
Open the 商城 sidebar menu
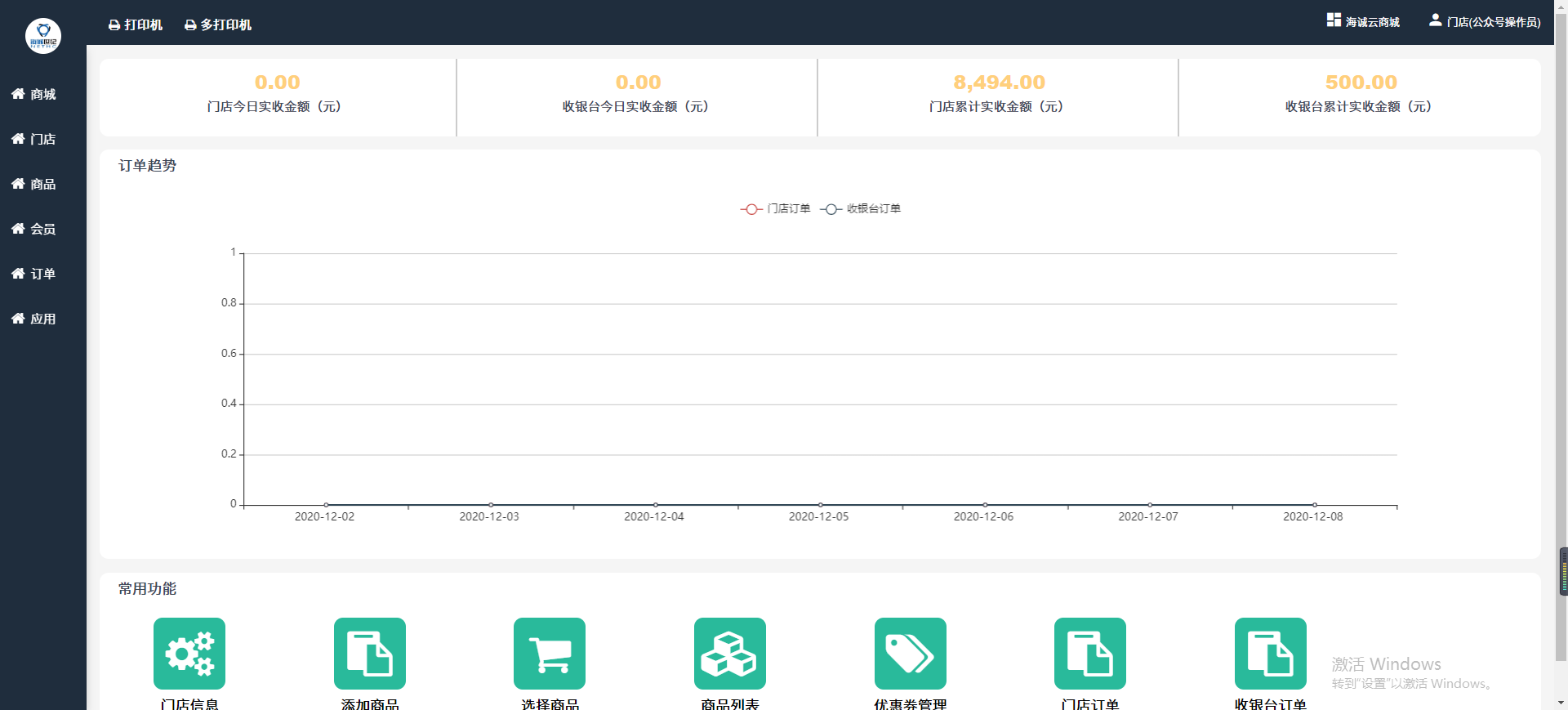pos(34,94)
